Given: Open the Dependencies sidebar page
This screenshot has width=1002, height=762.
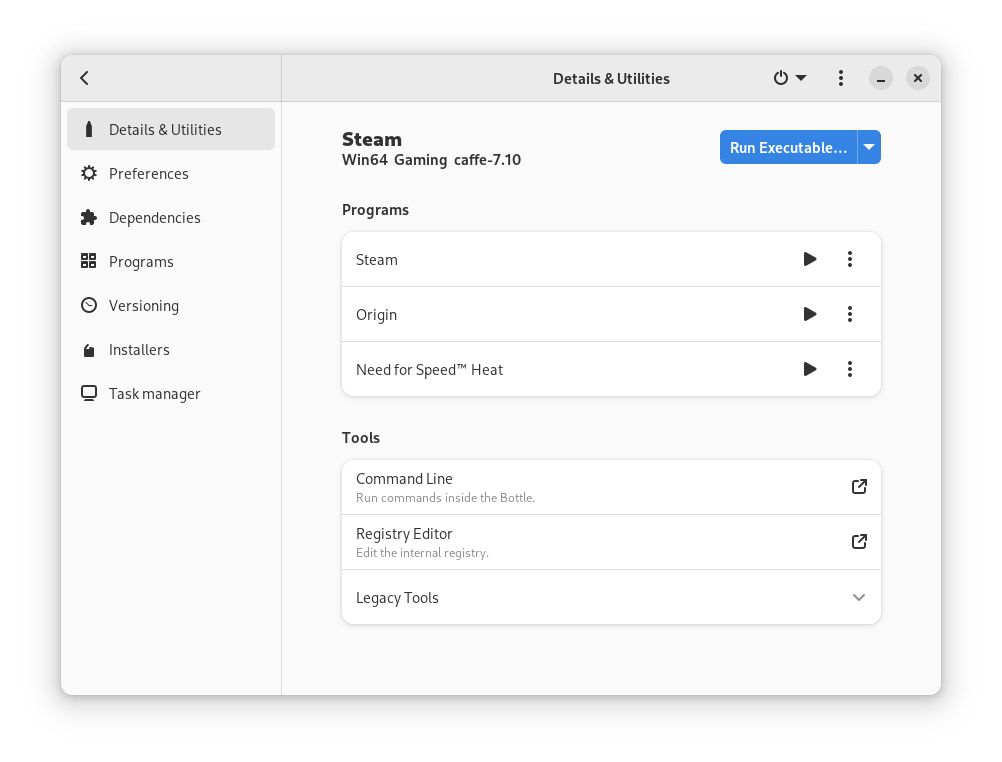Looking at the screenshot, I should click(x=154, y=218).
